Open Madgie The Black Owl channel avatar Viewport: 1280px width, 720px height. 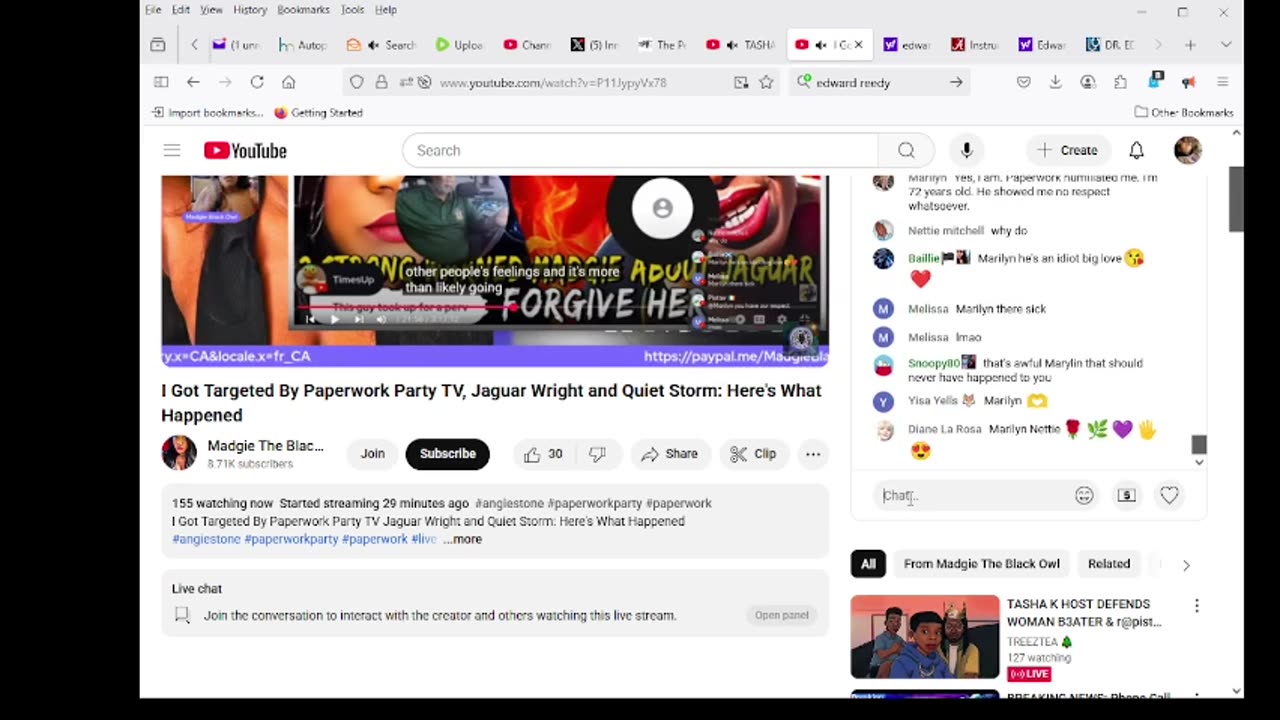179,453
